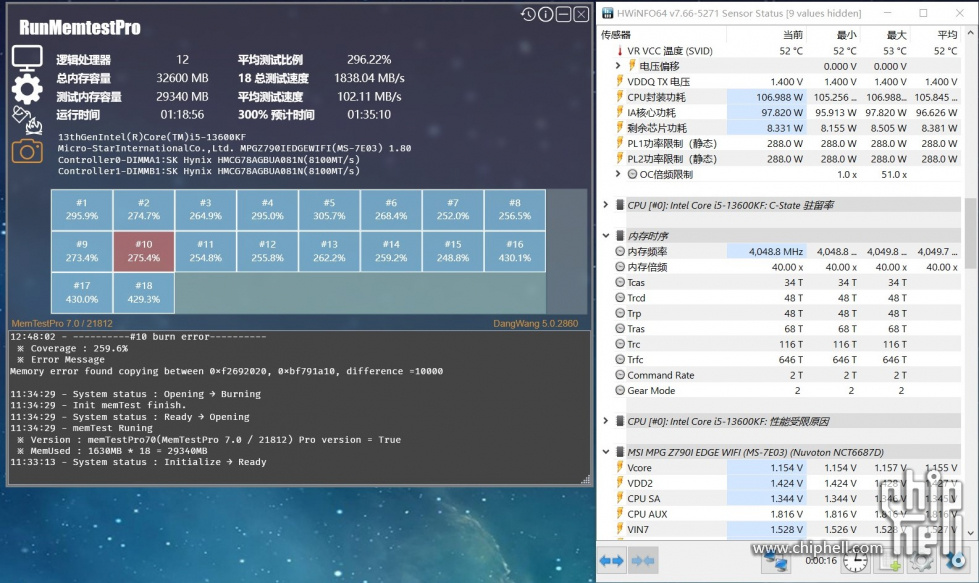Click the 当前 column header
Image resolution: width=979 pixels, height=583 pixels.
click(792, 35)
